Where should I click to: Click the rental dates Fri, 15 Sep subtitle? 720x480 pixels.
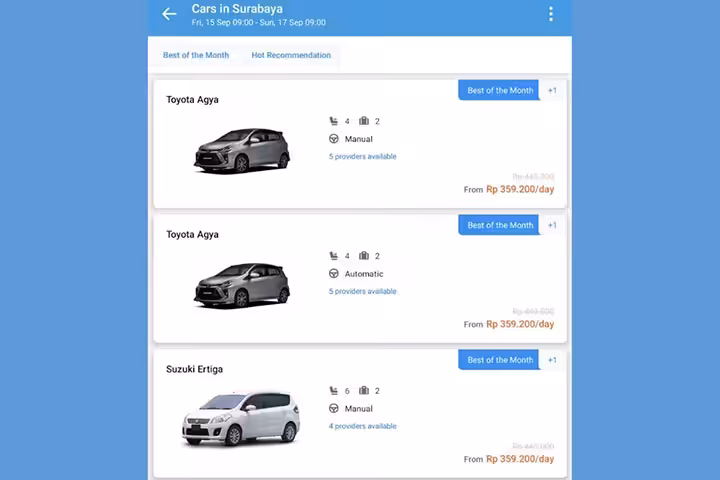[x=259, y=23]
